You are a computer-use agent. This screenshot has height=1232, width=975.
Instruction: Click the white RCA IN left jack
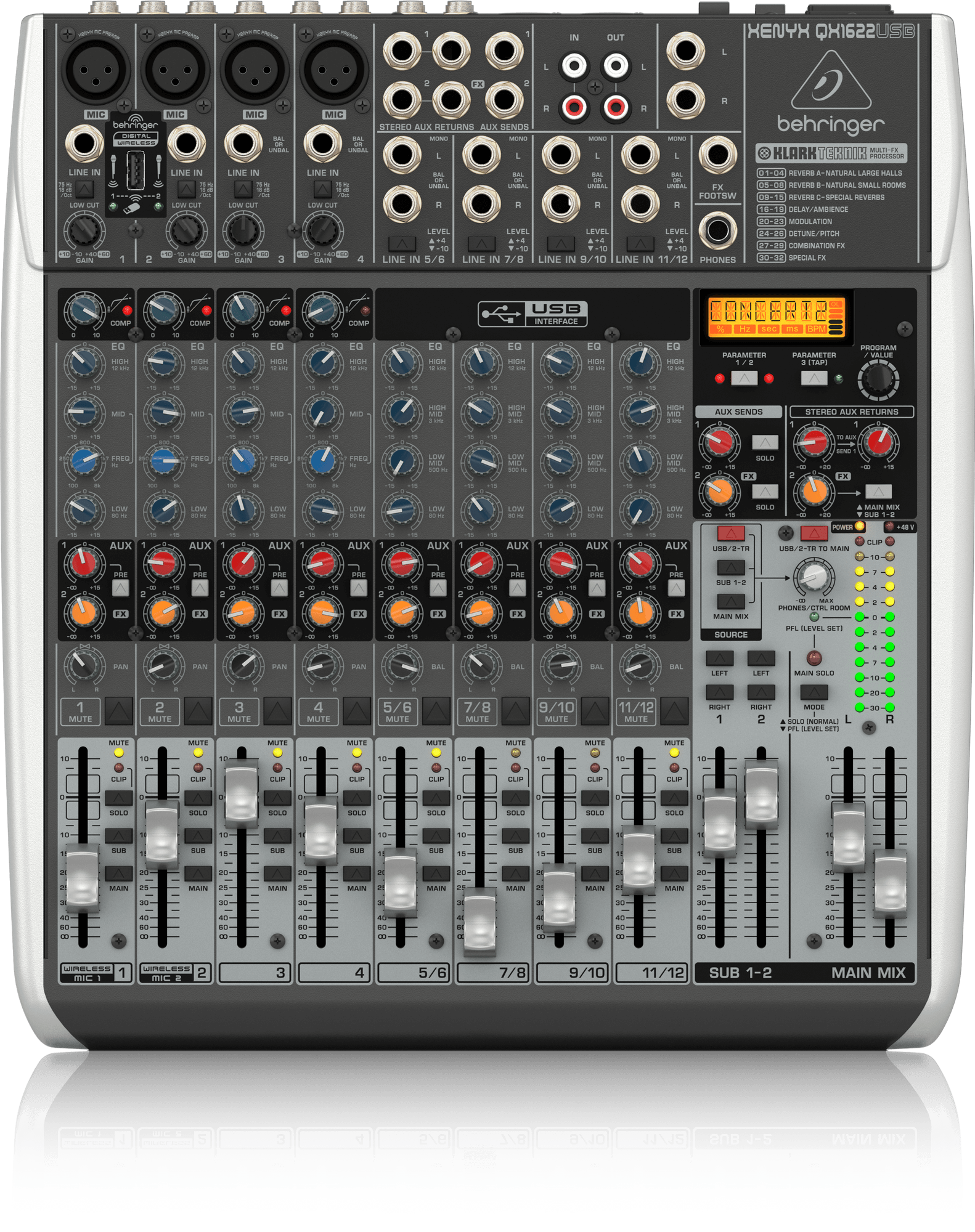pos(574,65)
